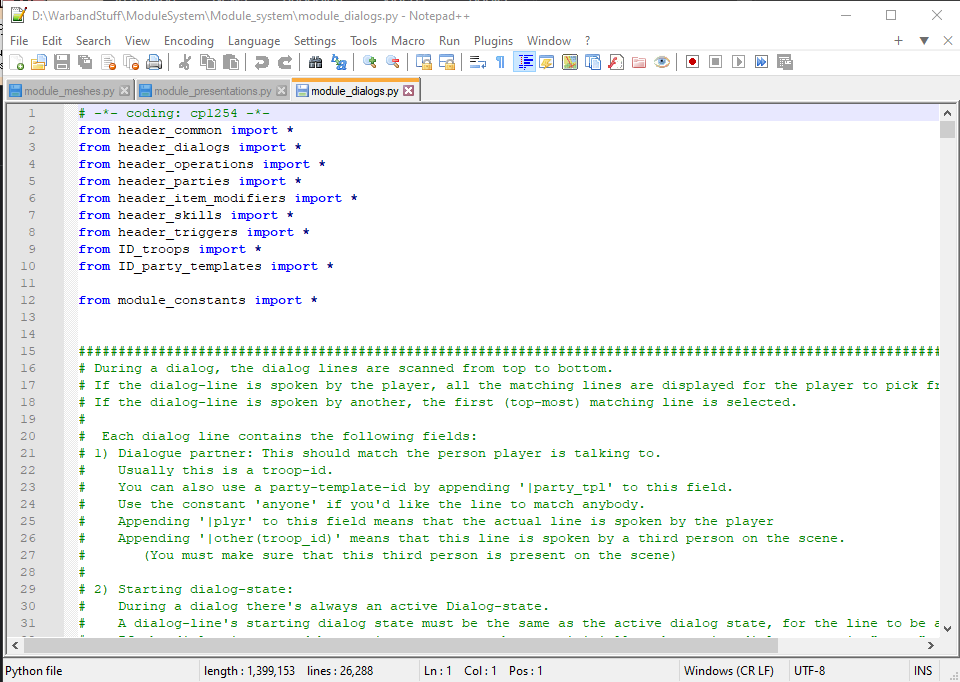Screen dimensions: 960x682
Task: Open the Edit menu
Action: point(51,40)
